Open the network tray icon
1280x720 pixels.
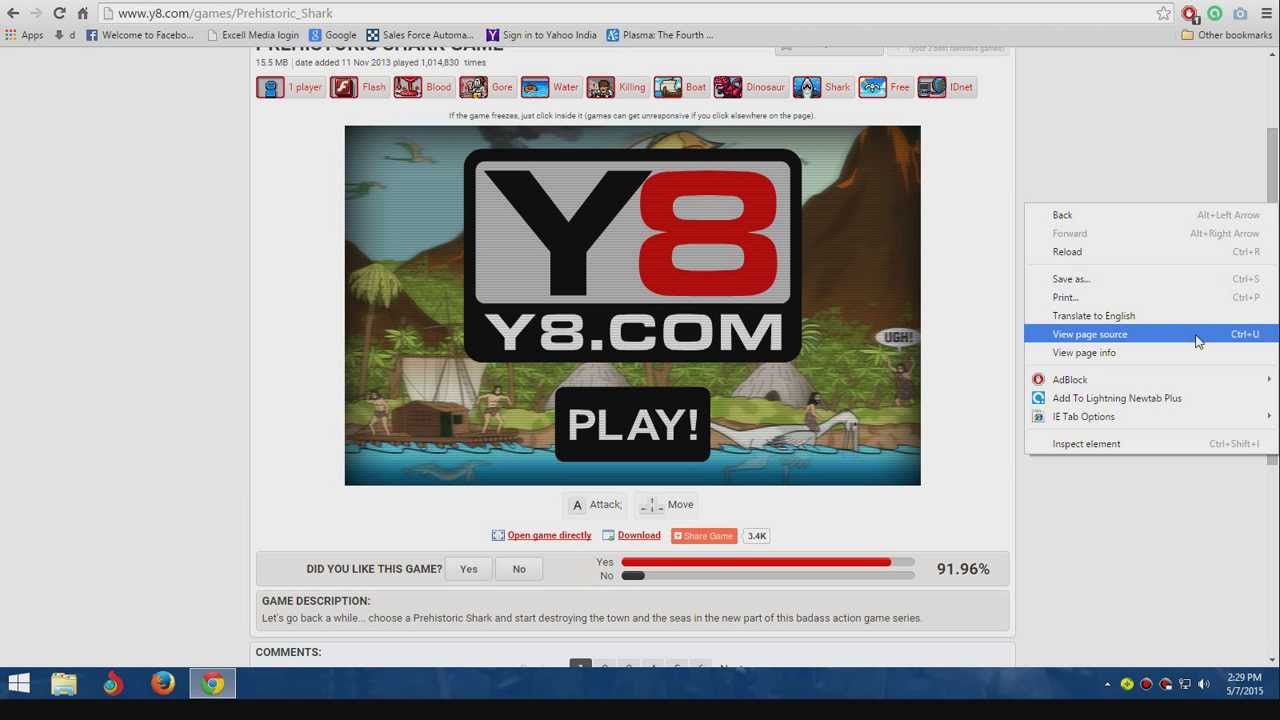[1184, 684]
